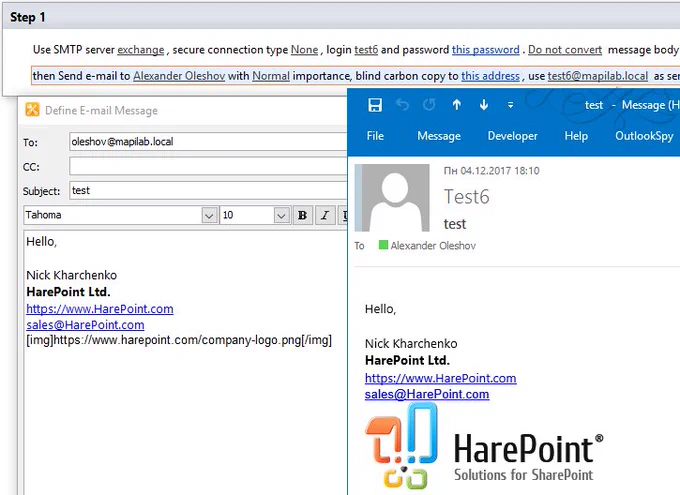Toggle Bold formatting in Define E-mail Message

coord(302,215)
